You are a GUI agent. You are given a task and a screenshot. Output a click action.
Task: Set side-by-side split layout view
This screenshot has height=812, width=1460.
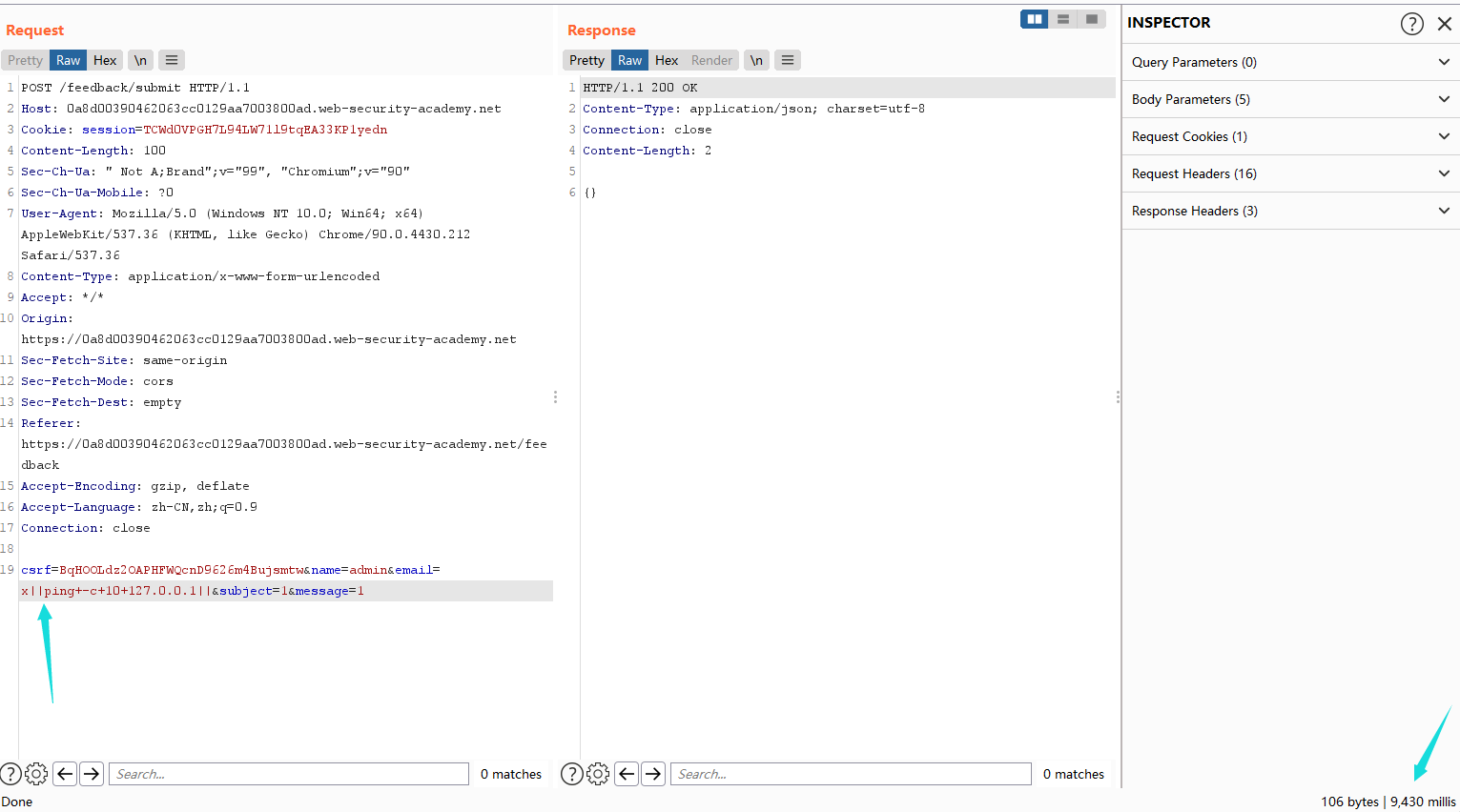1035,19
